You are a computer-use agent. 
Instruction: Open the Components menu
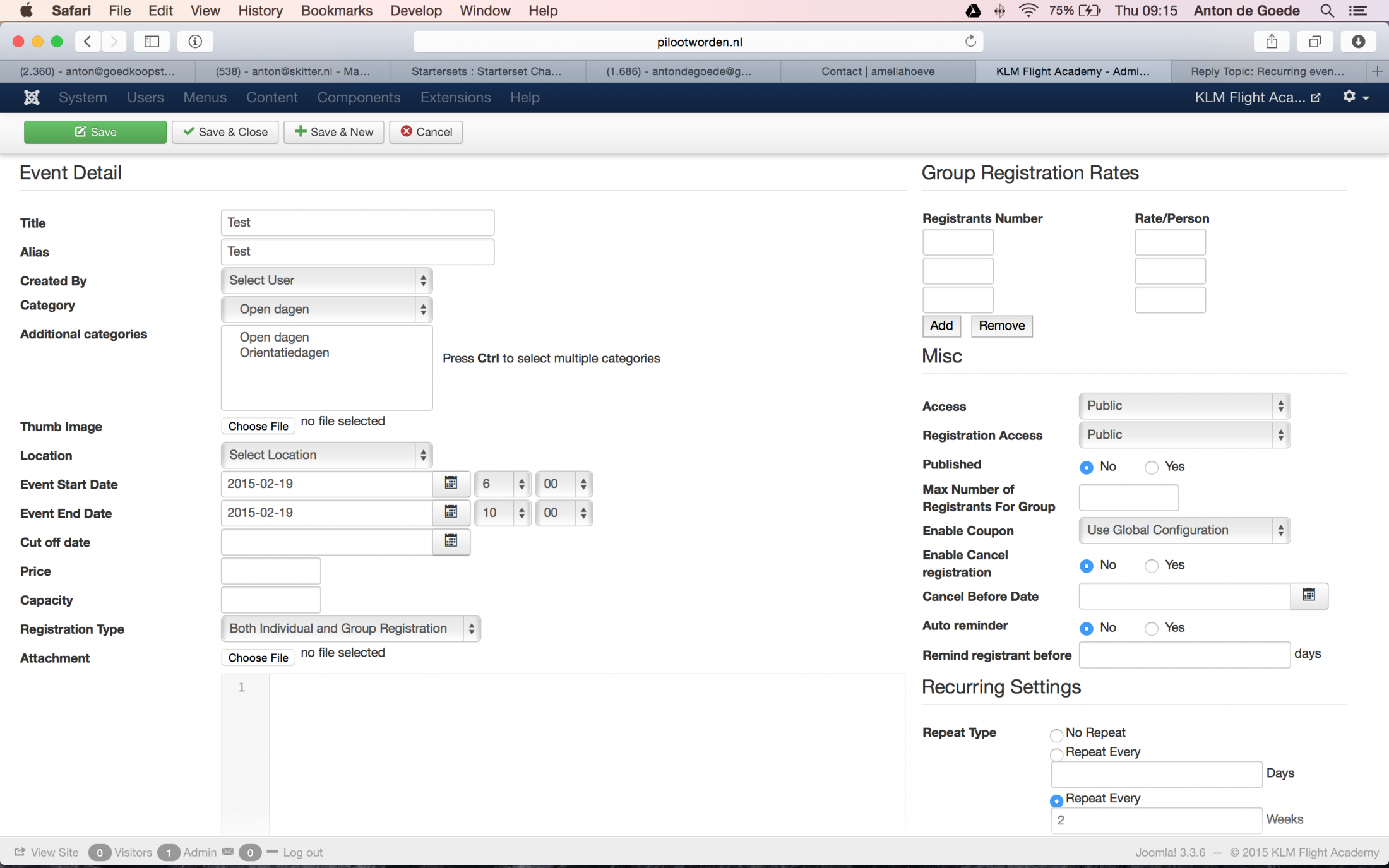point(359,97)
